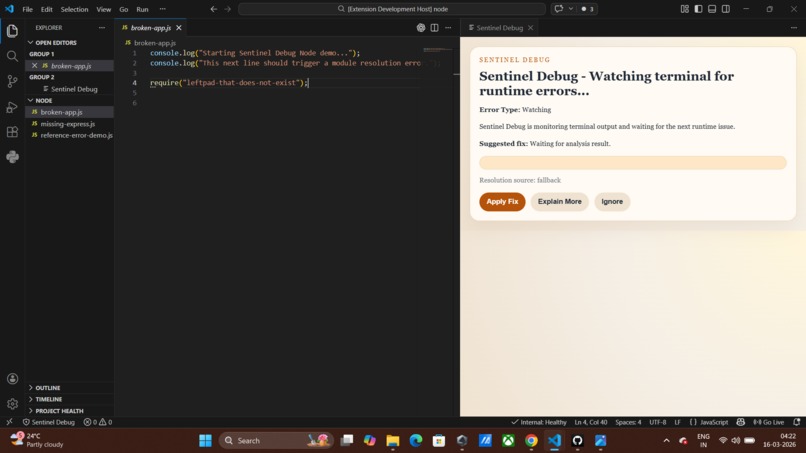Click Internal: Healthy status item
The height and width of the screenshot is (453, 806).
[x=539, y=422]
